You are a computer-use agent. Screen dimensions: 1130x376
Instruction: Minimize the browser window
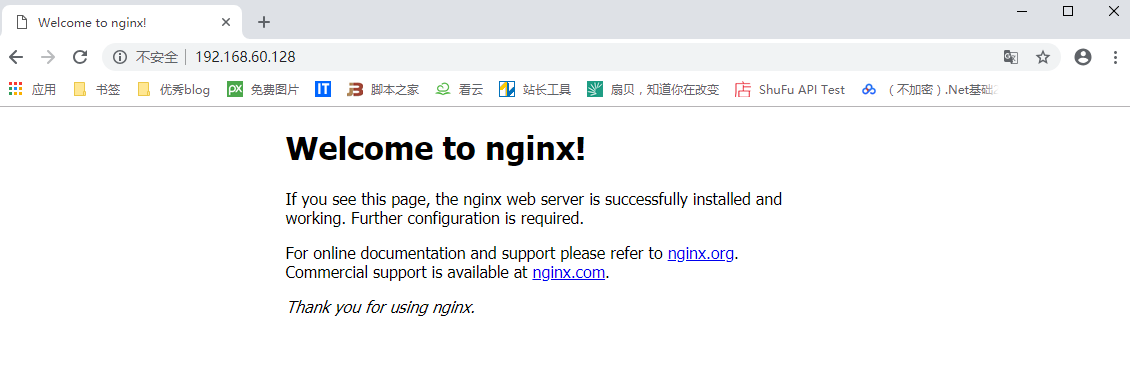click(1022, 11)
